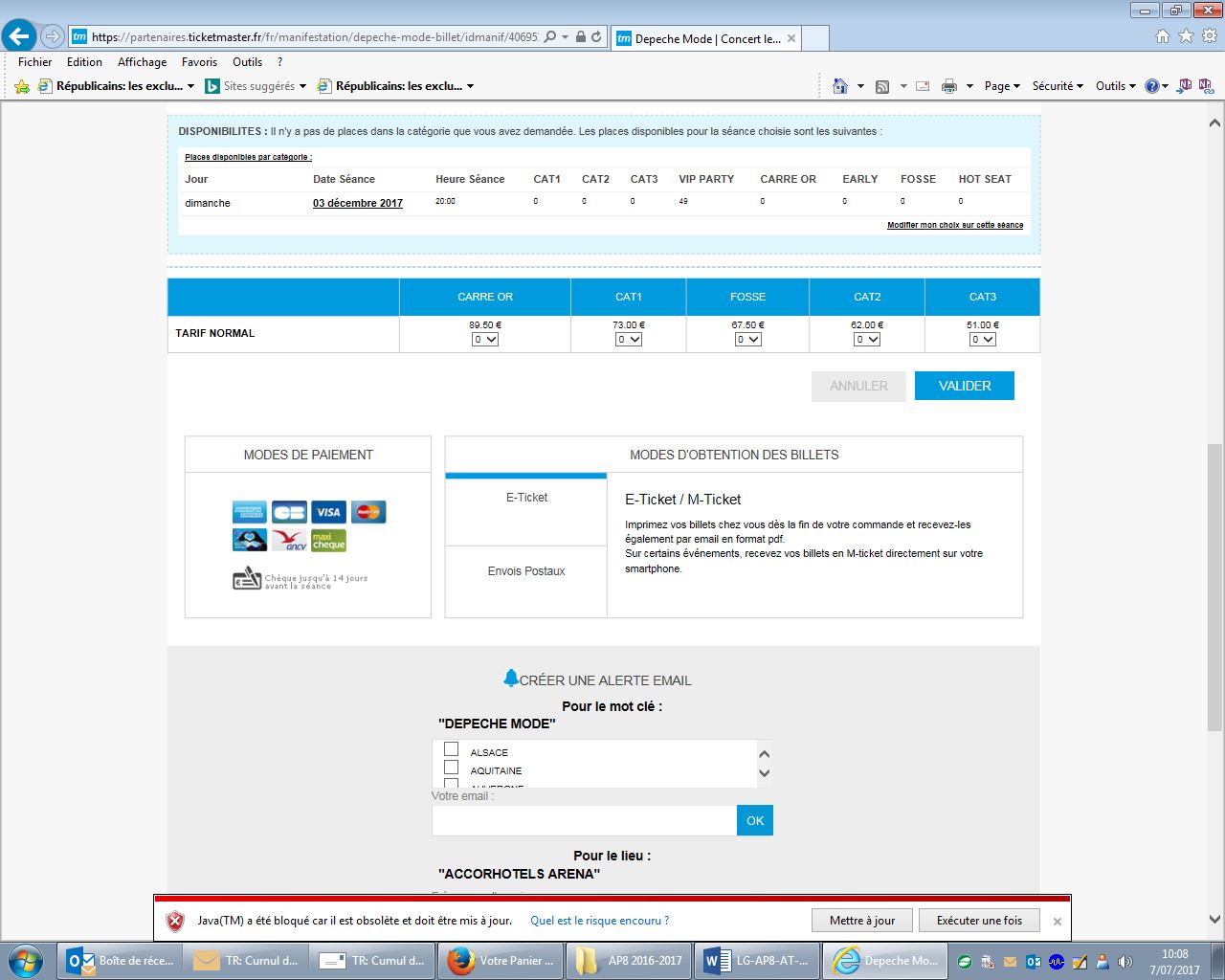Viewport: 1225px width, 980px height.
Task: Open FOSSE quantity dropdown
Action: pyautogui.click(x=748, y=340)
